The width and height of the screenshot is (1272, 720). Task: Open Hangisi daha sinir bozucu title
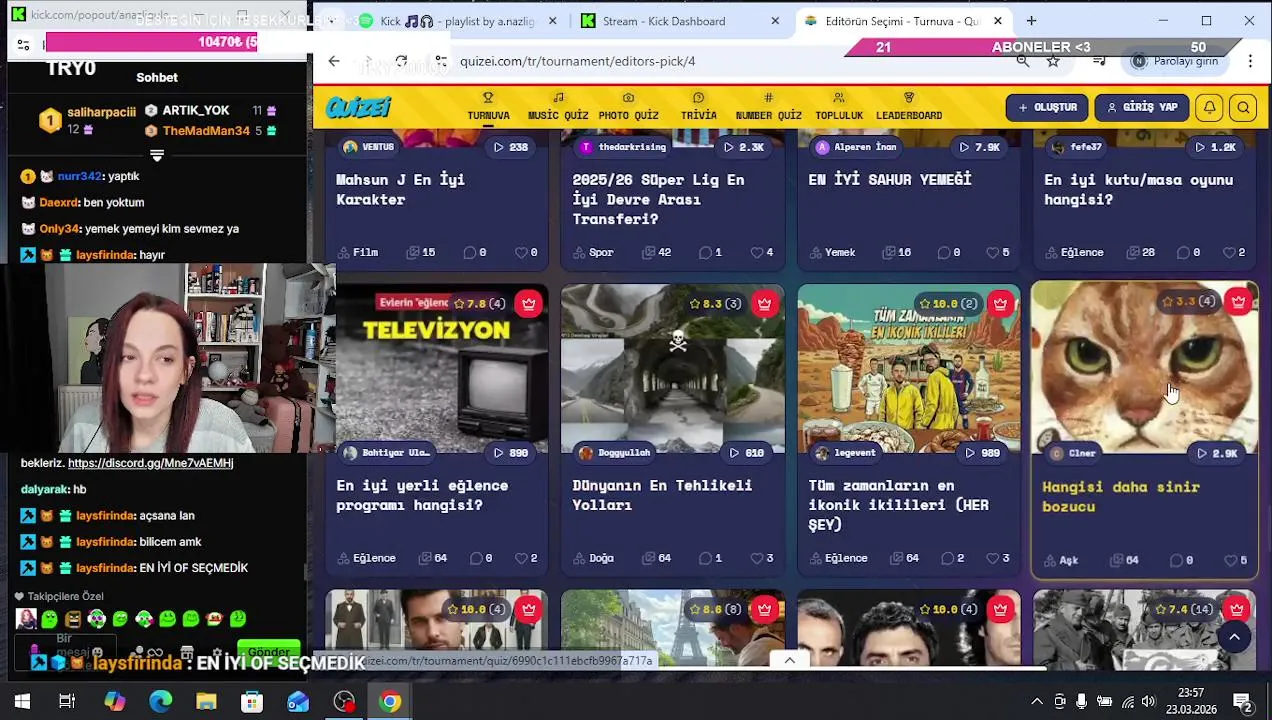pyautogui.click(x=1120, y=497)
